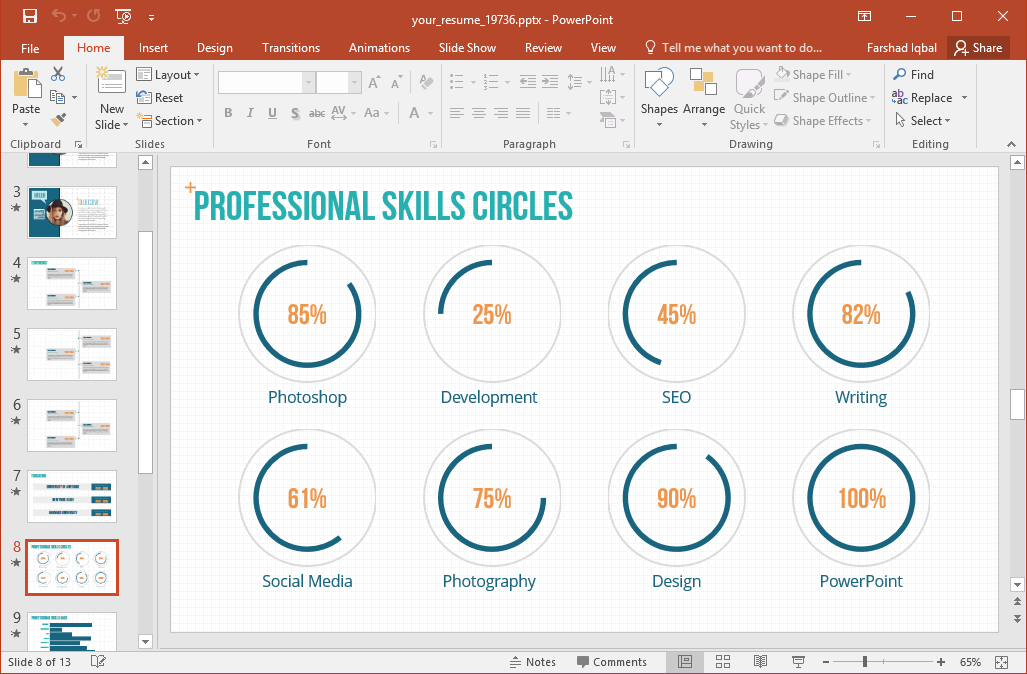
Task: Toggle Center paragraph alignment
Action: pyautogui.click(x=479, y=113)
